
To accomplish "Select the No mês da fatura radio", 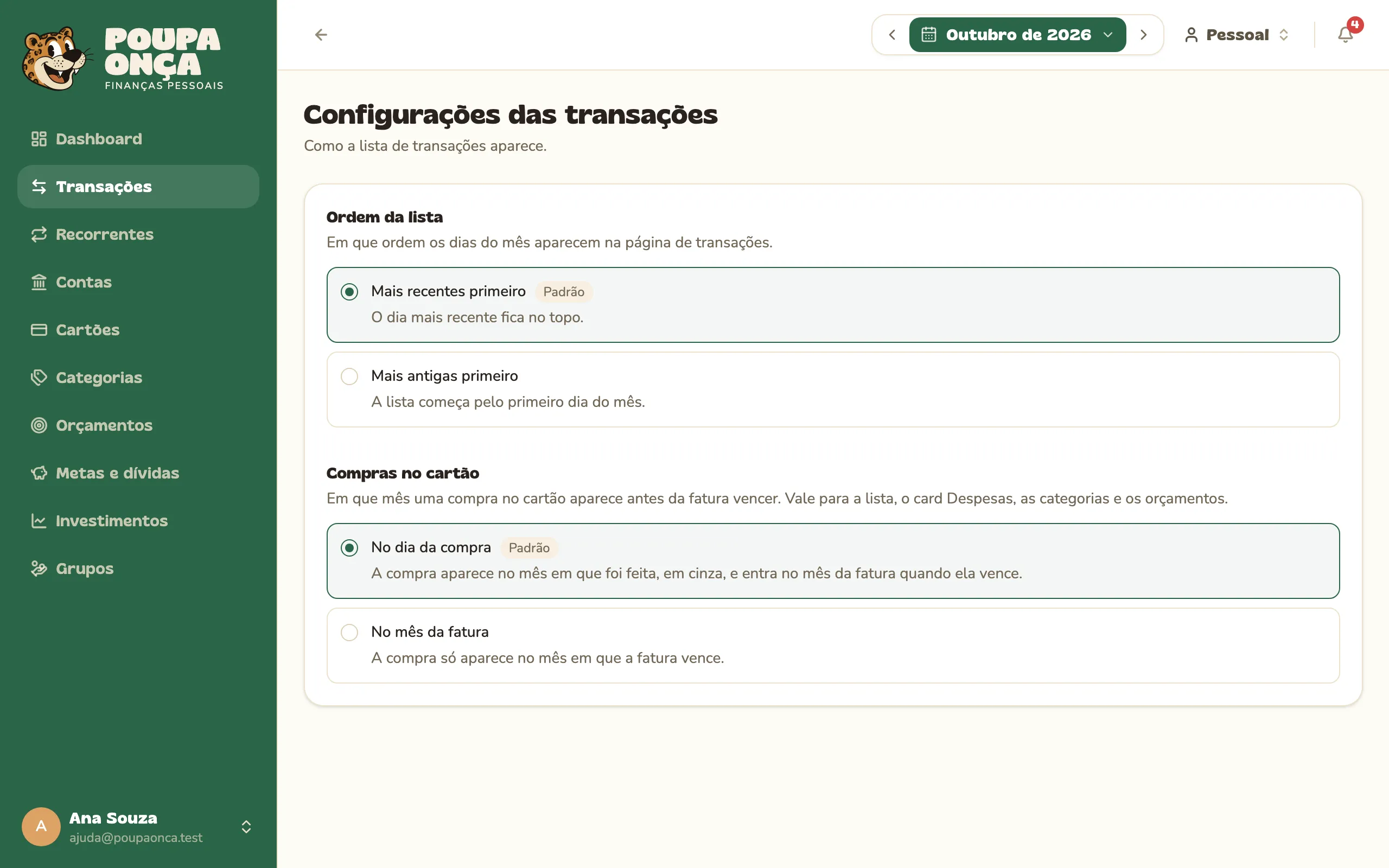I will tap(349, 633).
